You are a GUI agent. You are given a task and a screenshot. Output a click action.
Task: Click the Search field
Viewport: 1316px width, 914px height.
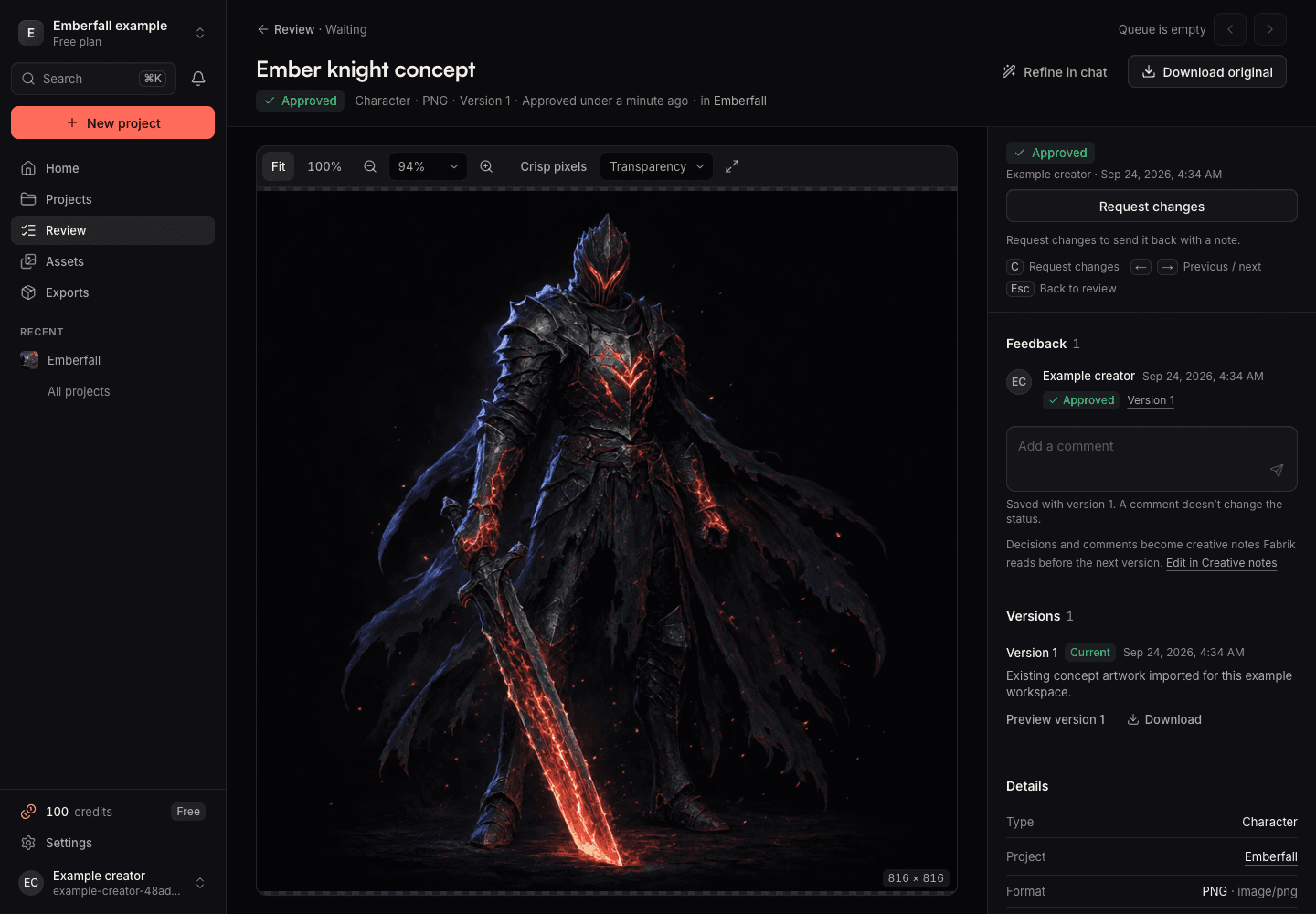pyautogui.click(x=93, y=79)
